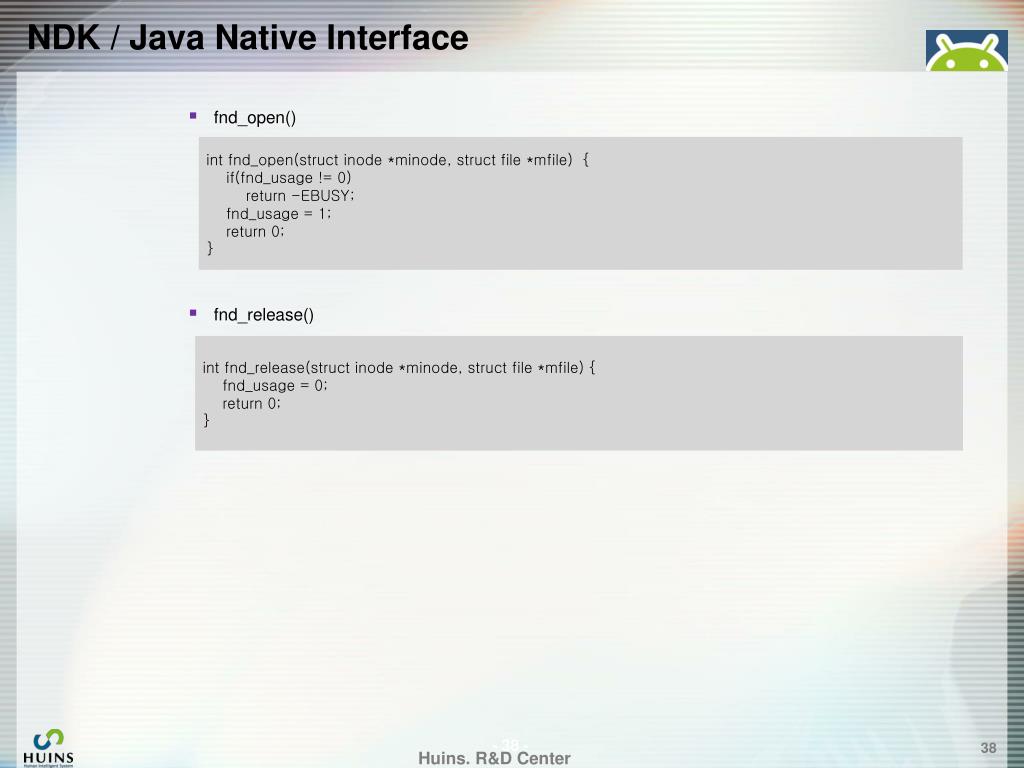Click the page number 38 at bottom right
This screenshot has width=1024, height=768.
(x=988, y=748)
